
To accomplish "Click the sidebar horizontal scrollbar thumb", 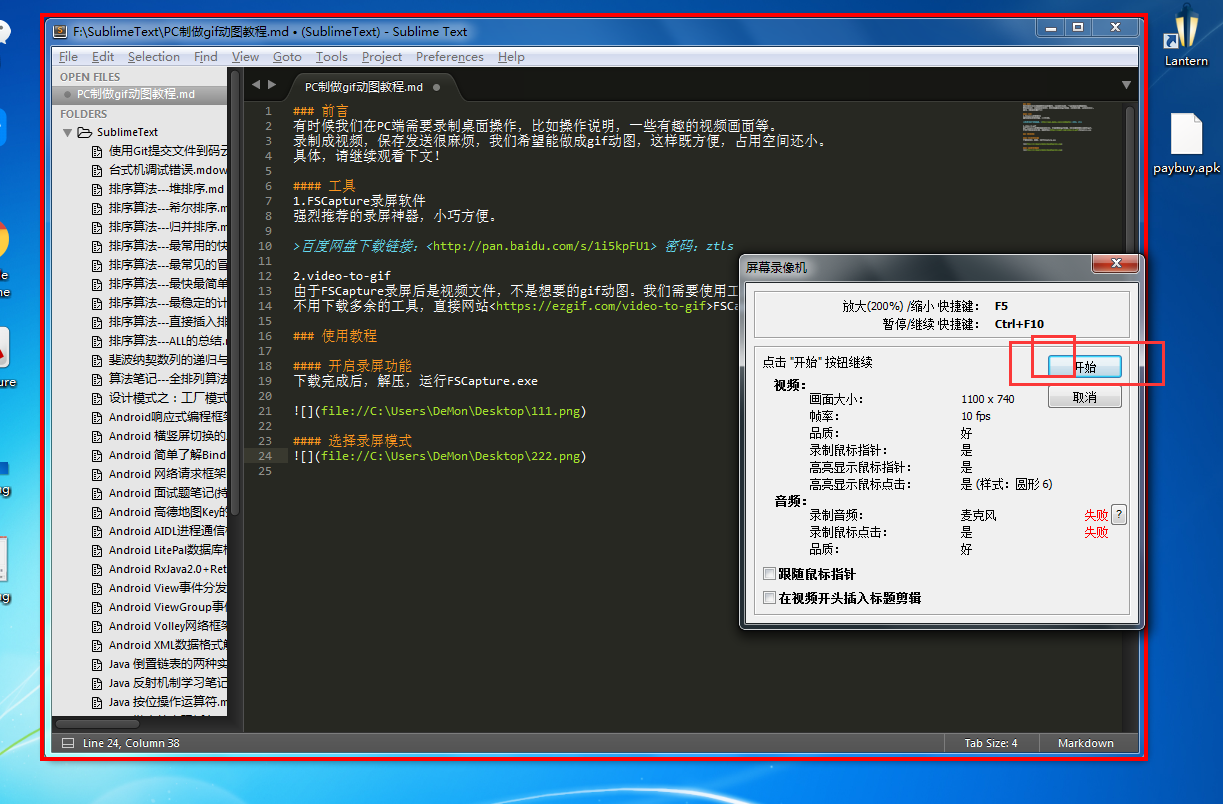I will point(96,722).
